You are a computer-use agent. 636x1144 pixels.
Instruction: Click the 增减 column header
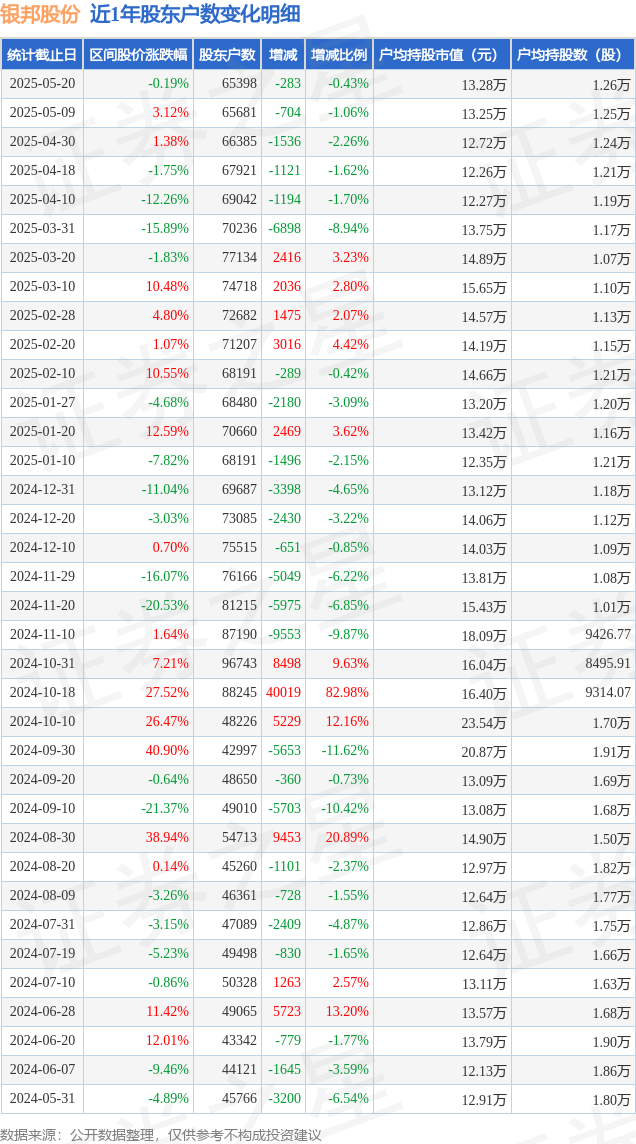[283, 54]
